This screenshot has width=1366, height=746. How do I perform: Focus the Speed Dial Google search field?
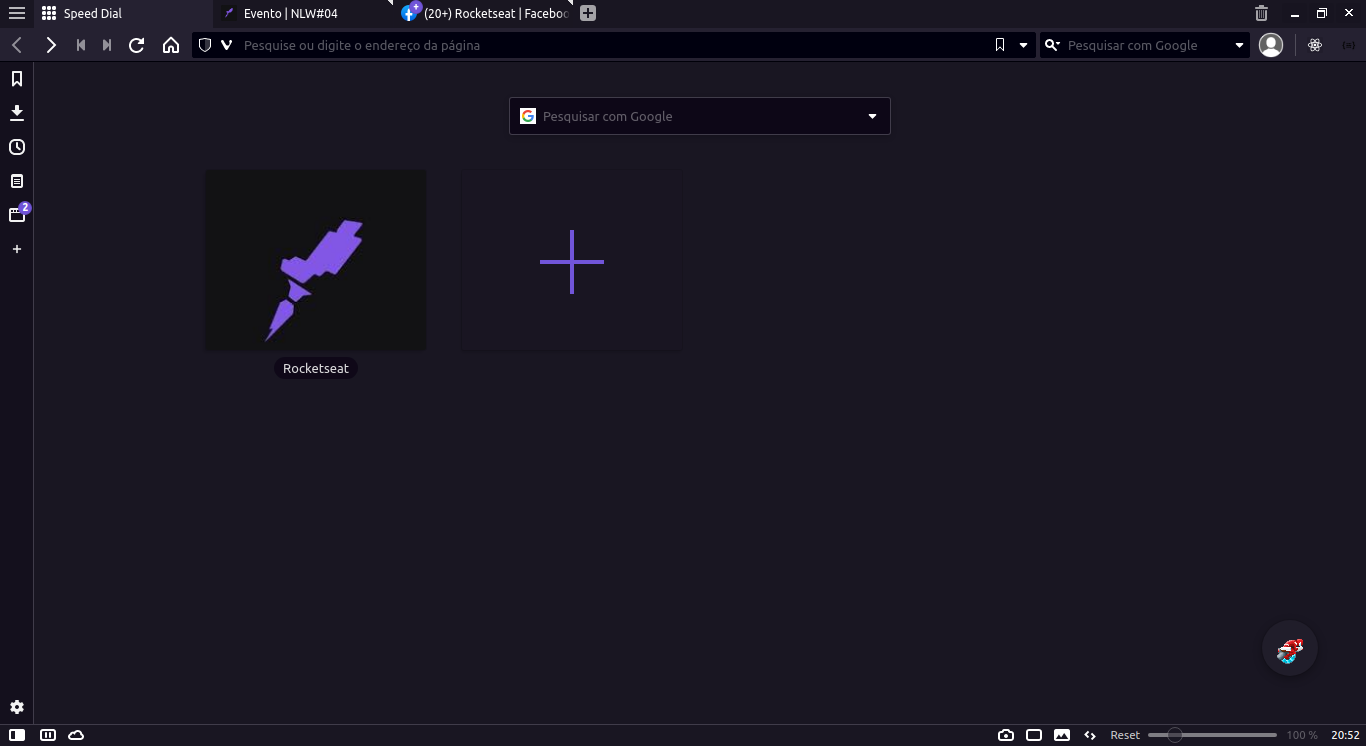[700, 116]
